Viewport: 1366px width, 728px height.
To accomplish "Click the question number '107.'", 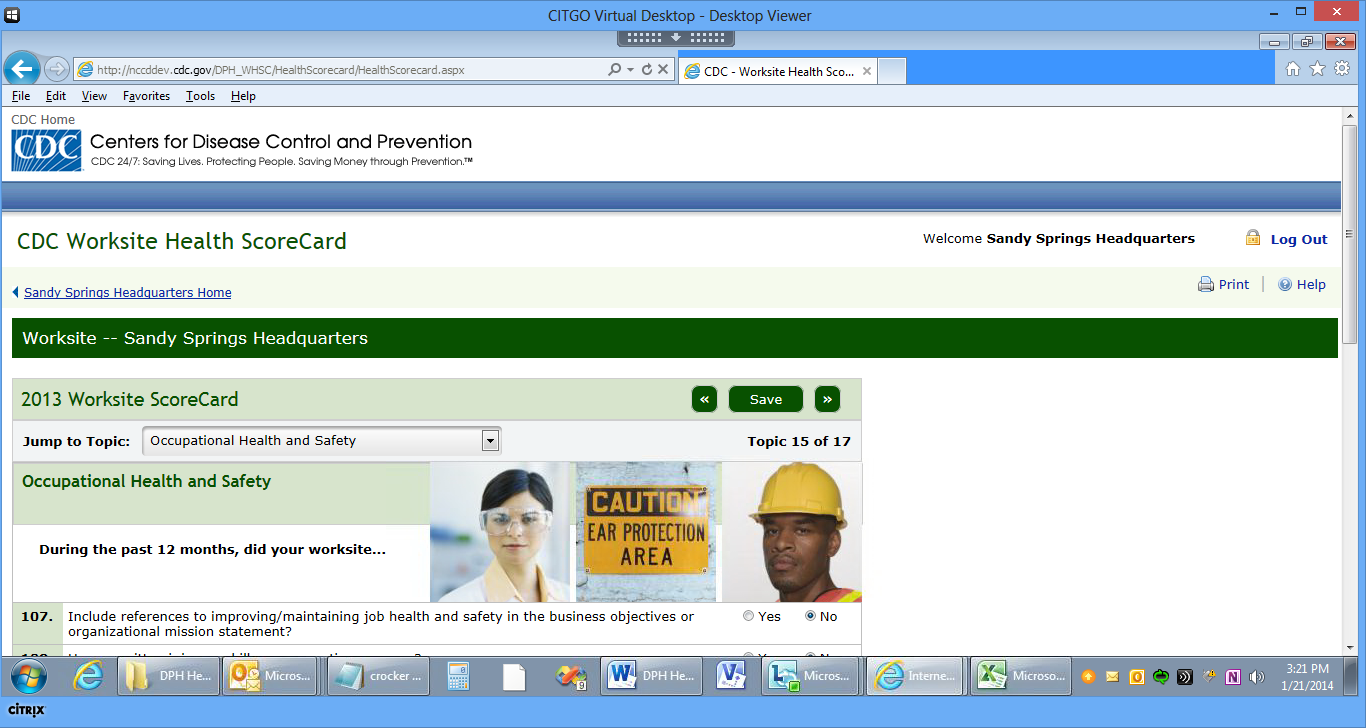I will point(37,616).
